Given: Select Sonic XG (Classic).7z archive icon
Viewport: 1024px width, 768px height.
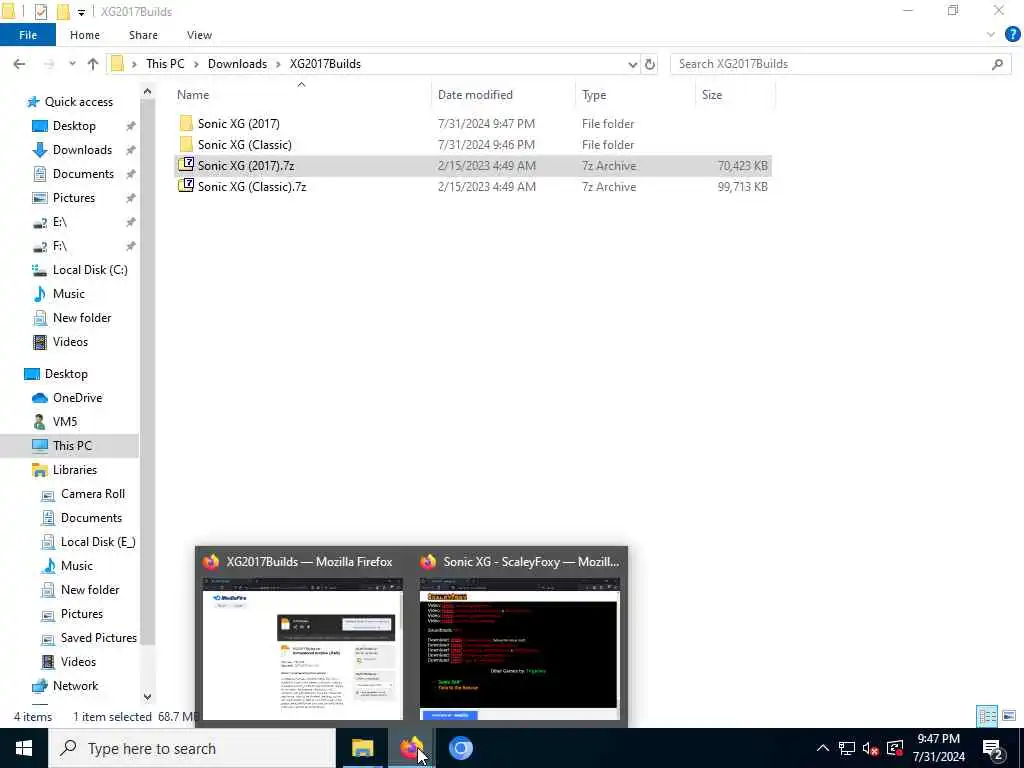Looking at the screenshot, I should 186,186.
